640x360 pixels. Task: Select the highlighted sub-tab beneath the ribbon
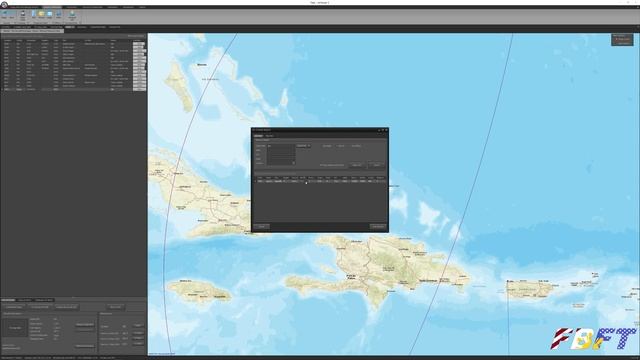[70, 27]
